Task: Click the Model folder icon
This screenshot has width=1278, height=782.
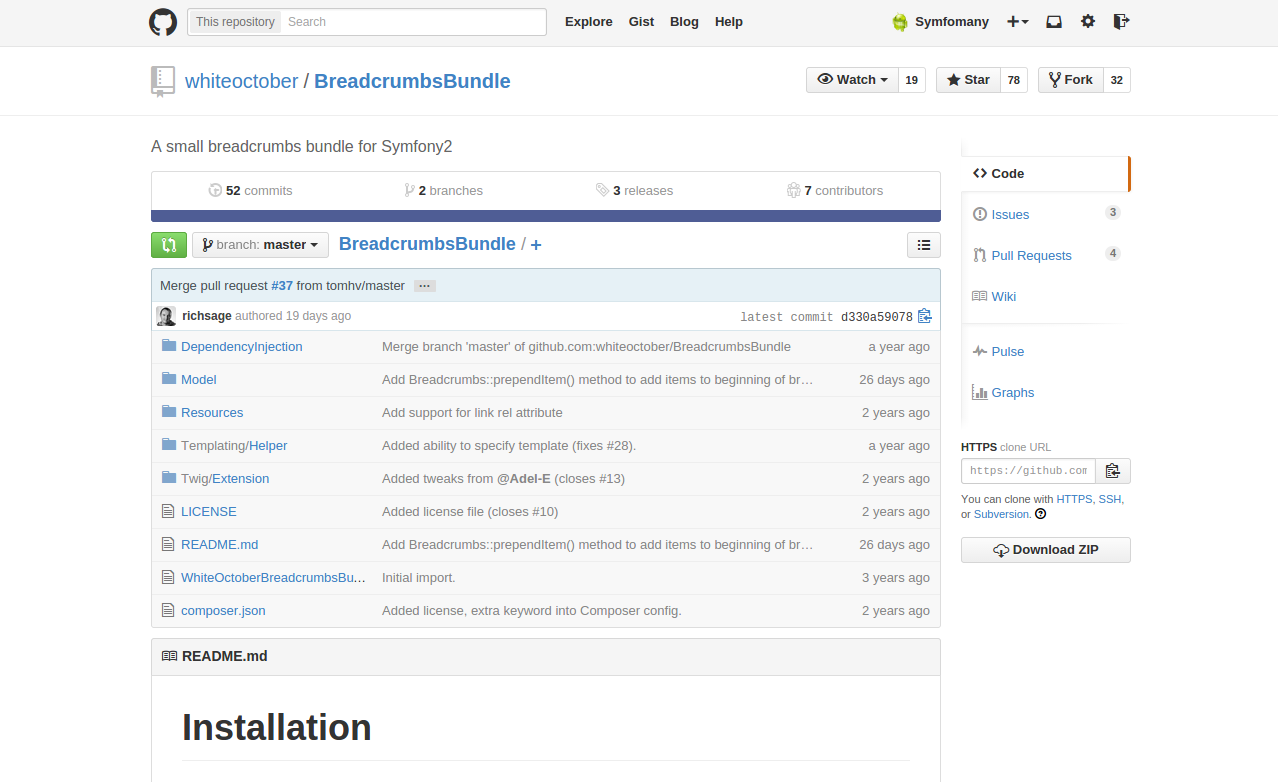Action: 168,379
